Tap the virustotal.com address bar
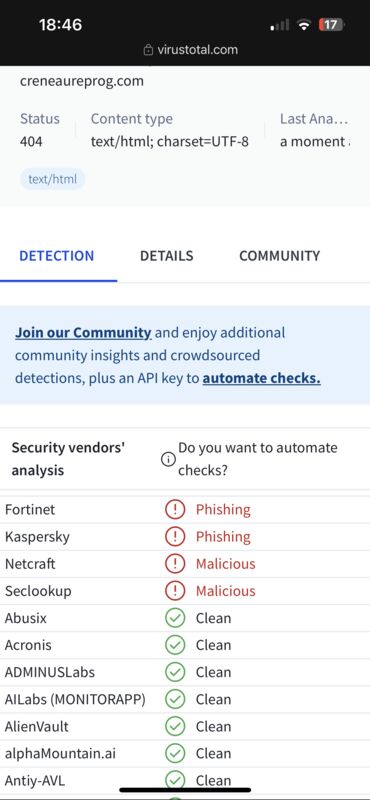The height and width of the screenshot is (800, 370). (191, 50)
